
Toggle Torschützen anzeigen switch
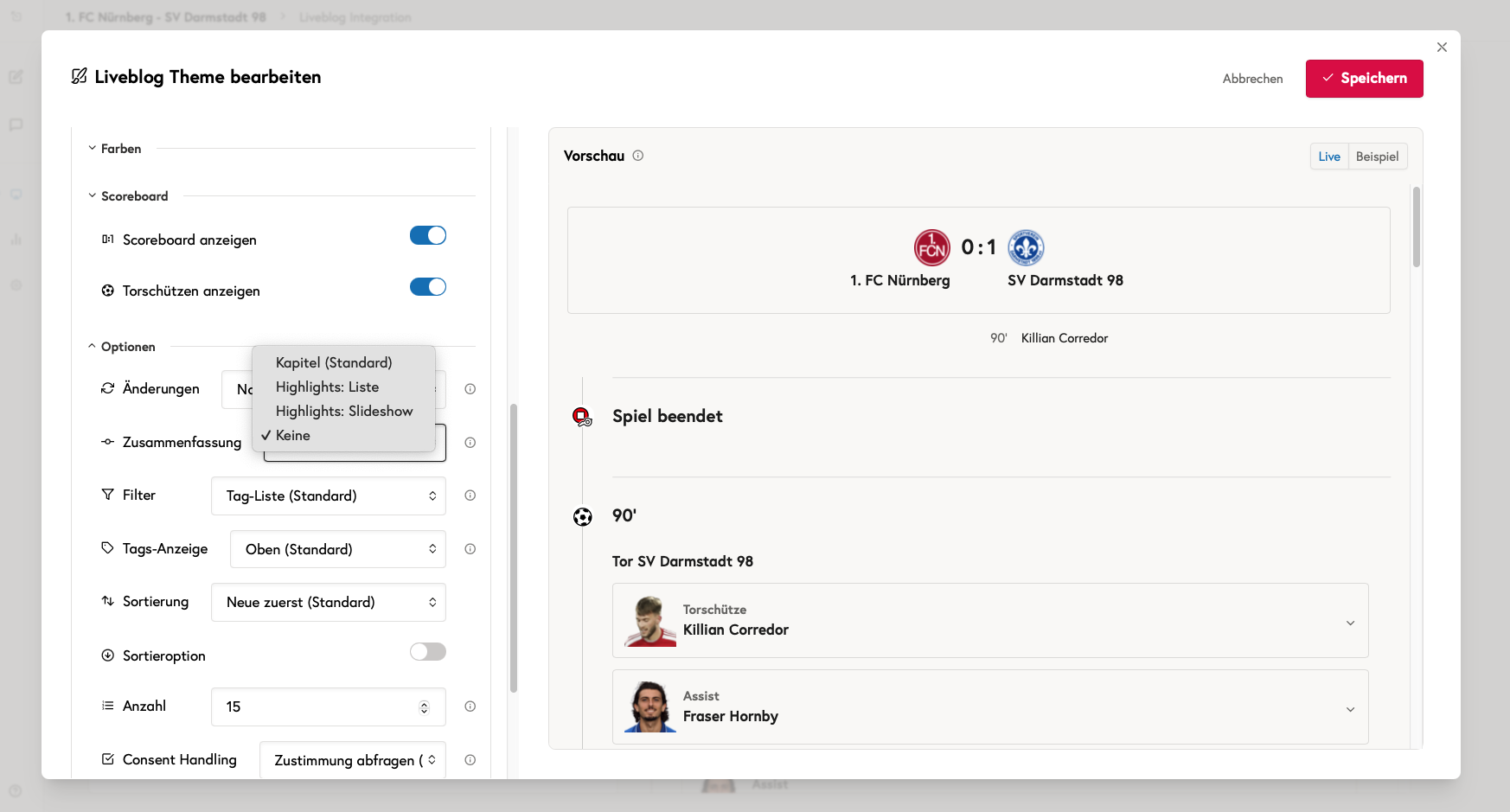coord(428,286)
